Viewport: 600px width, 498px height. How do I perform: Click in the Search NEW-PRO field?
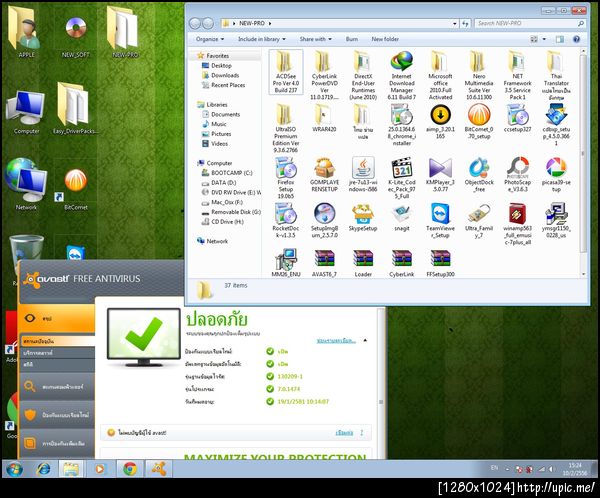(x=530, y=23)
